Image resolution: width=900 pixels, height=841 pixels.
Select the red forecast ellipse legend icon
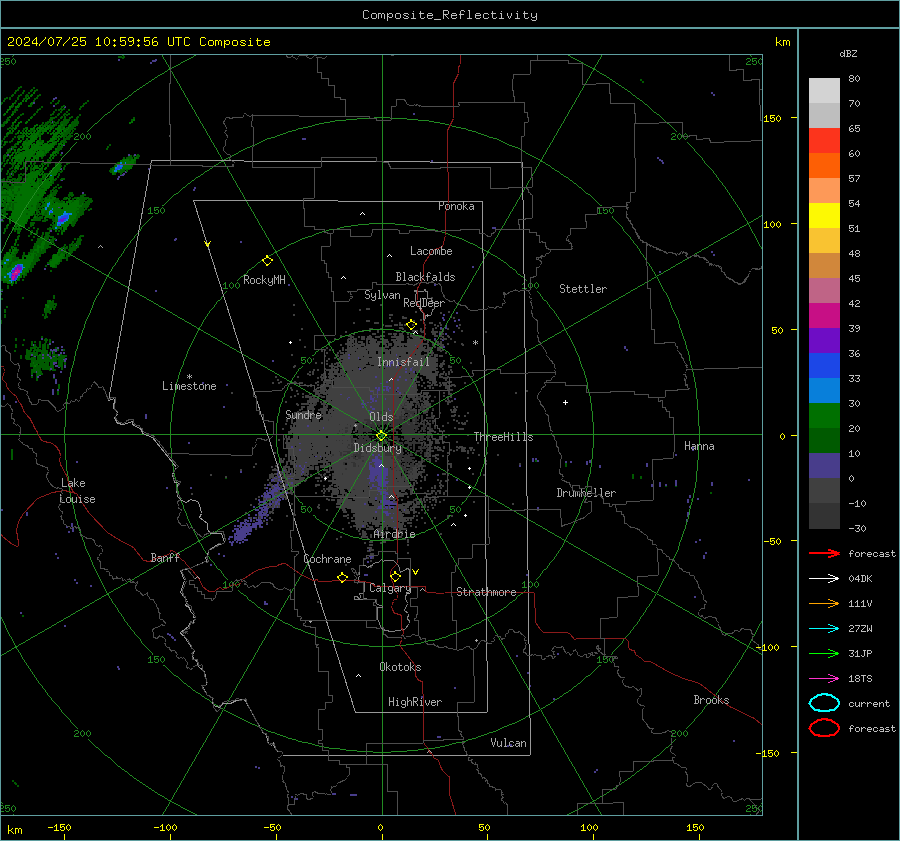(824, 728)
